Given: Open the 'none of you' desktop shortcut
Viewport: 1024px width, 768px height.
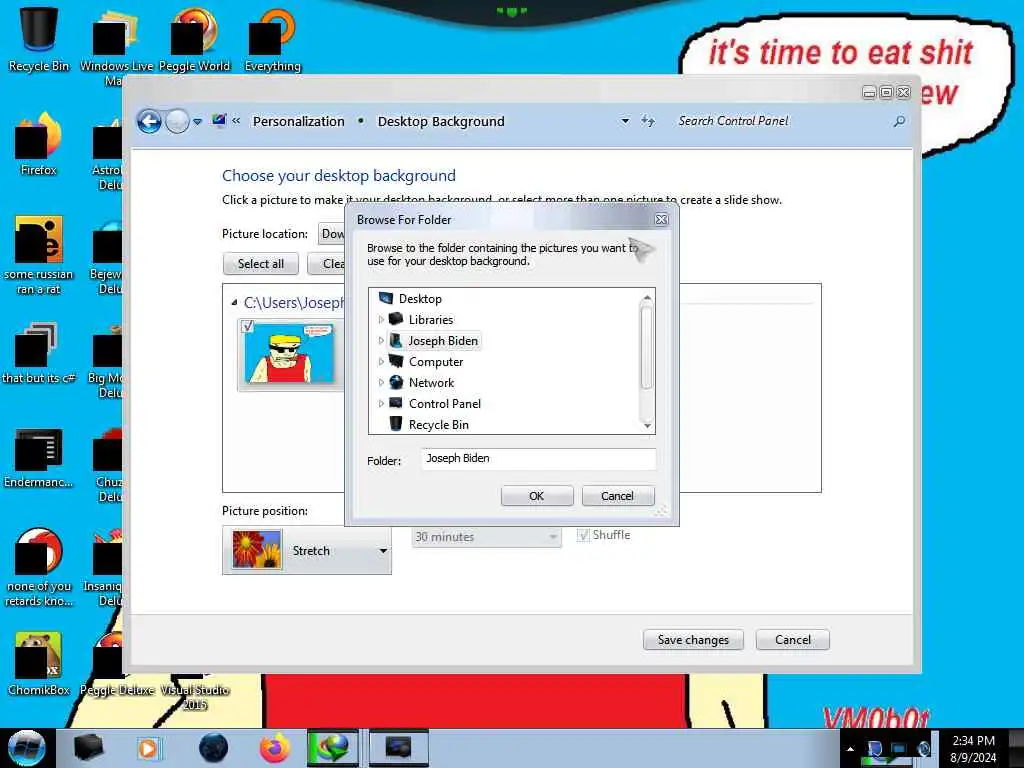Looking at the screenshot, I should (39, 567).
